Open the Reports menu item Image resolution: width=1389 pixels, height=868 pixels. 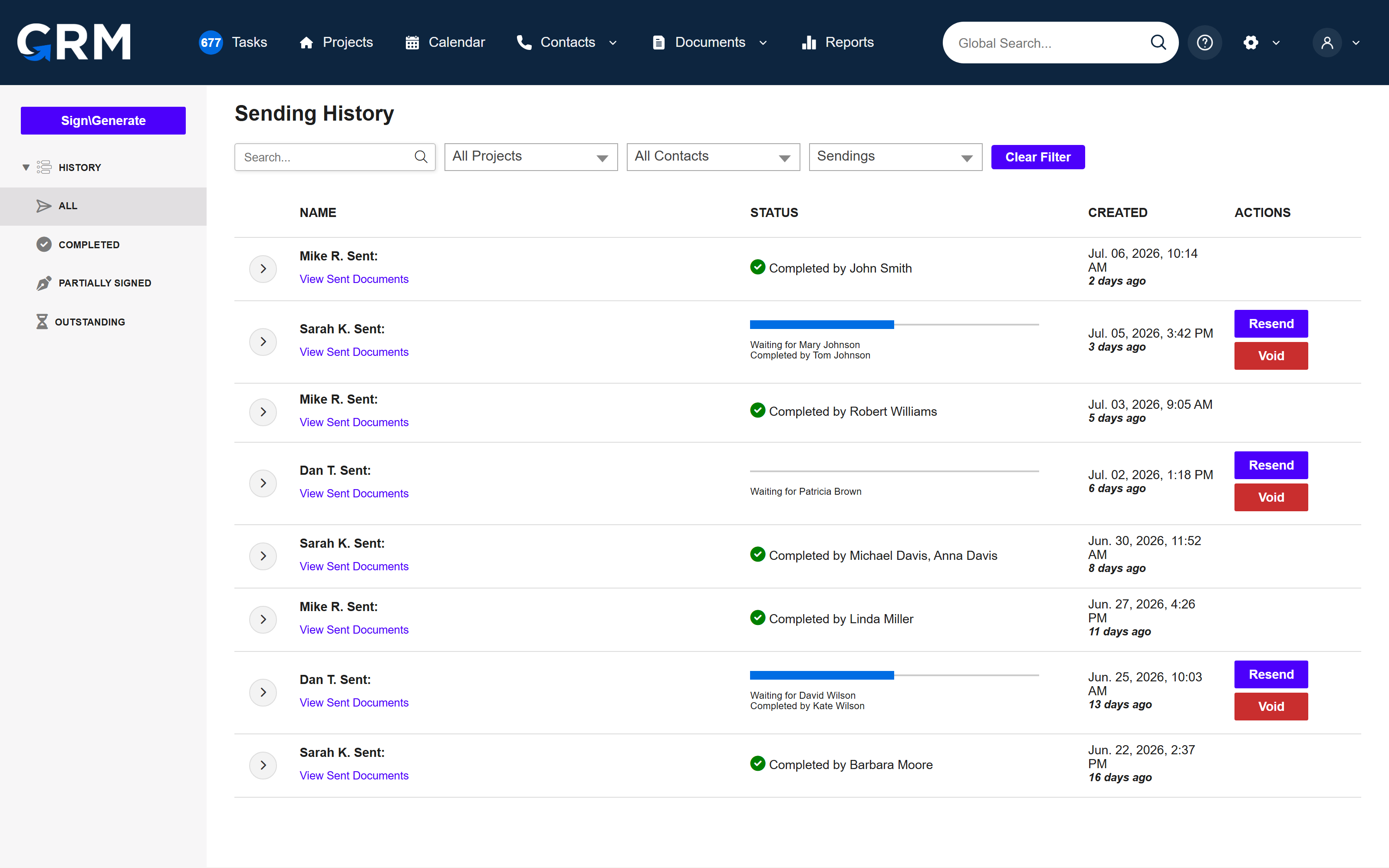[849, 43]
